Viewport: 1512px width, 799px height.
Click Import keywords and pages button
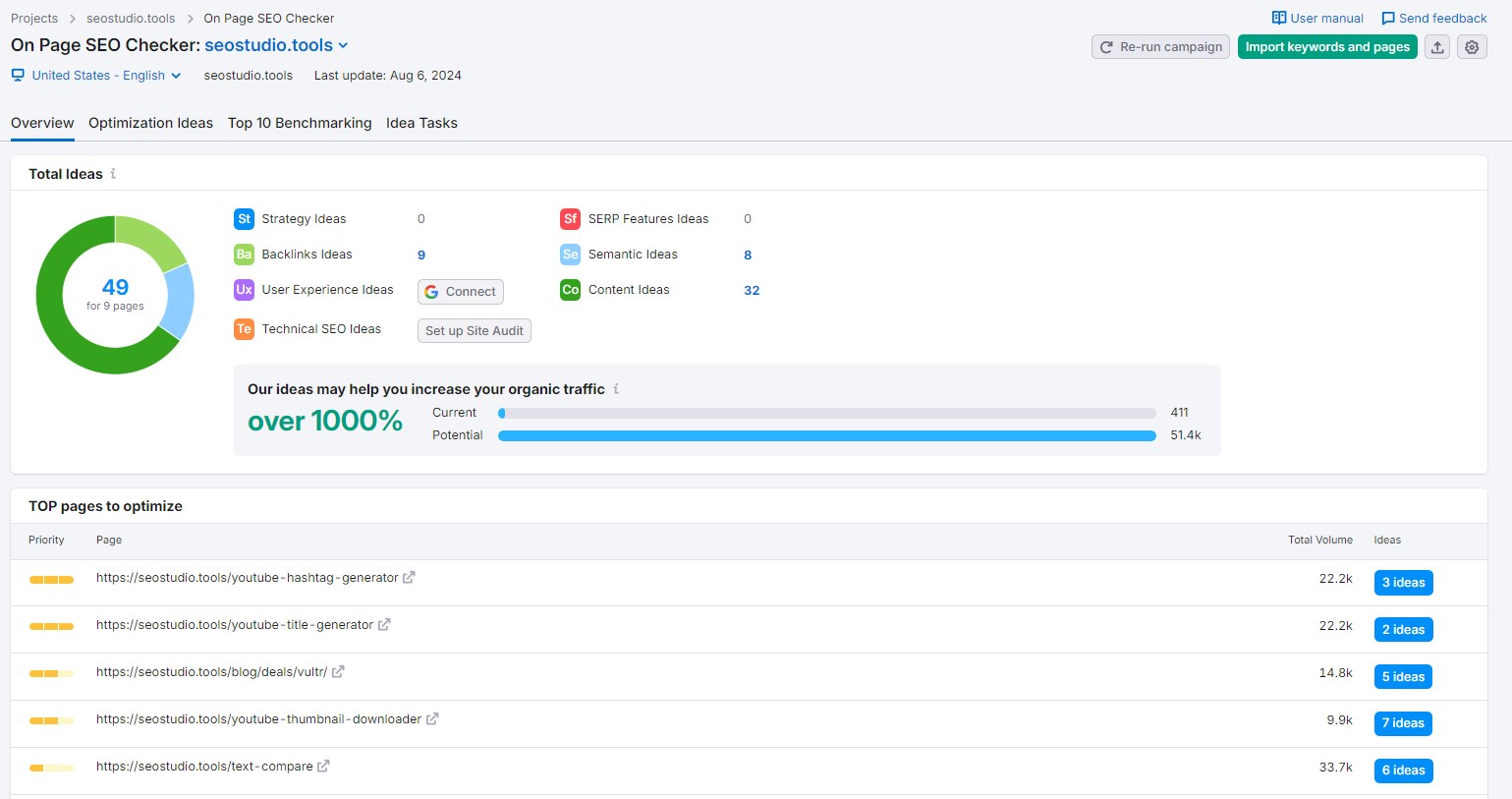tap(1327, 47)
